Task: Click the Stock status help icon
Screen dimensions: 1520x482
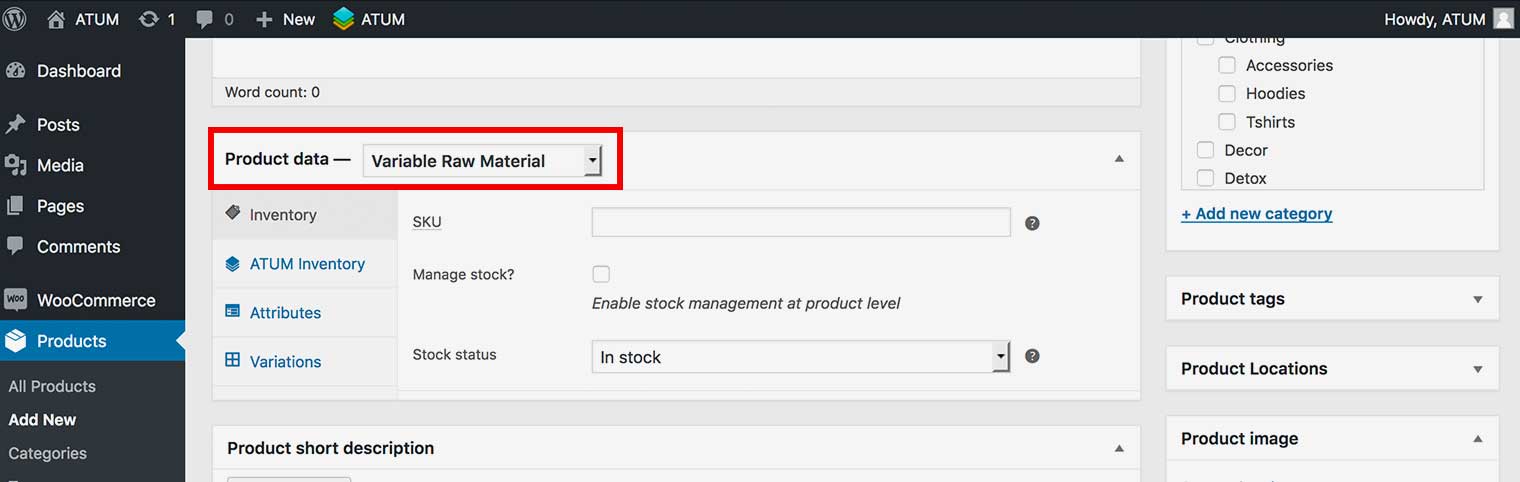Action: point(1032,356)
